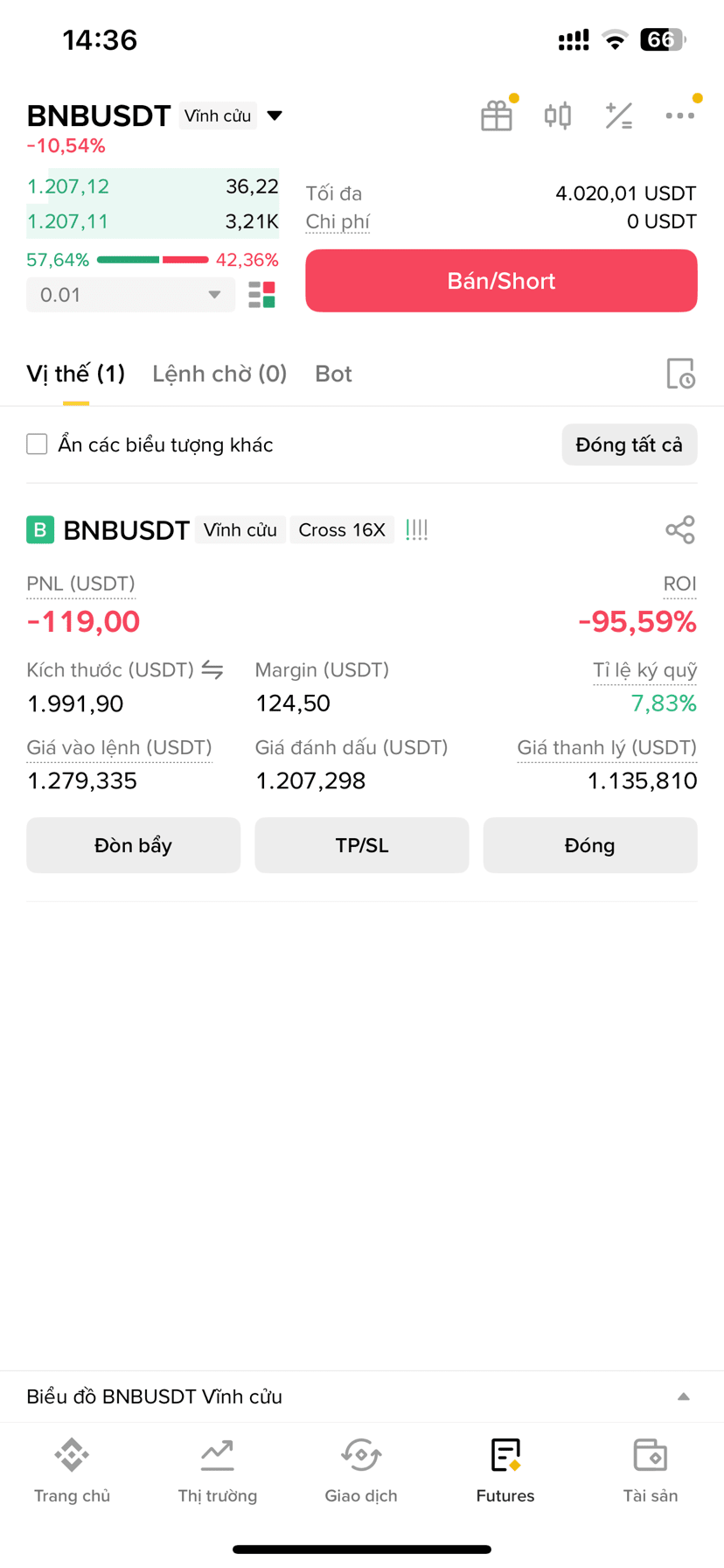
Task: Open the 0.01 price precision dropdown
Action: [x=130, y=295]
